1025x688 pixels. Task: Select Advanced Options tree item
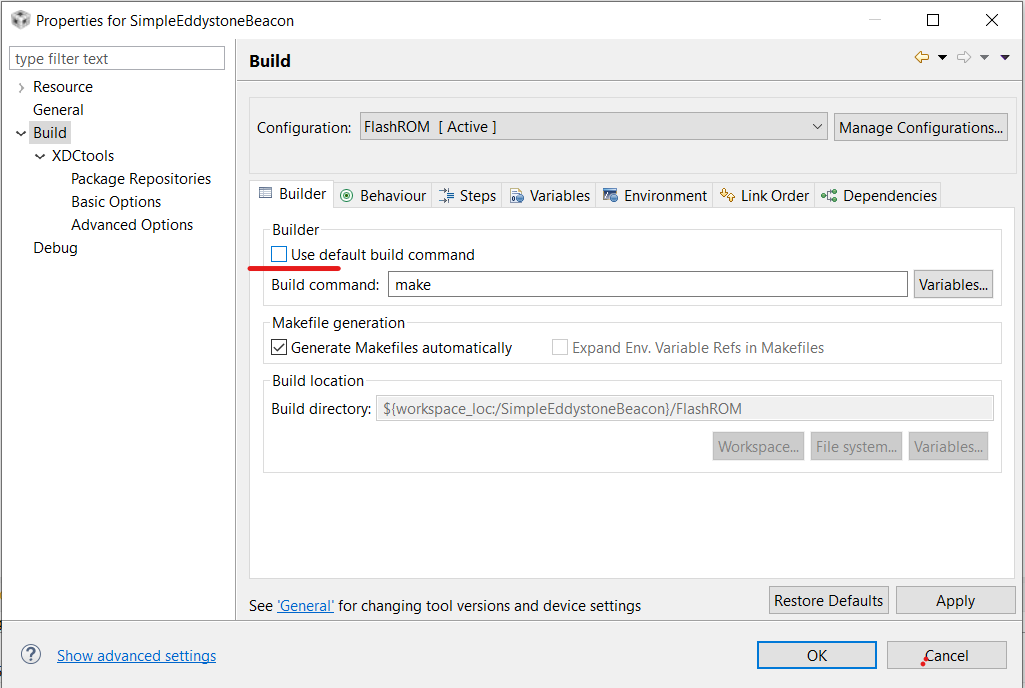pyautogui.click(x=132, y=224)
